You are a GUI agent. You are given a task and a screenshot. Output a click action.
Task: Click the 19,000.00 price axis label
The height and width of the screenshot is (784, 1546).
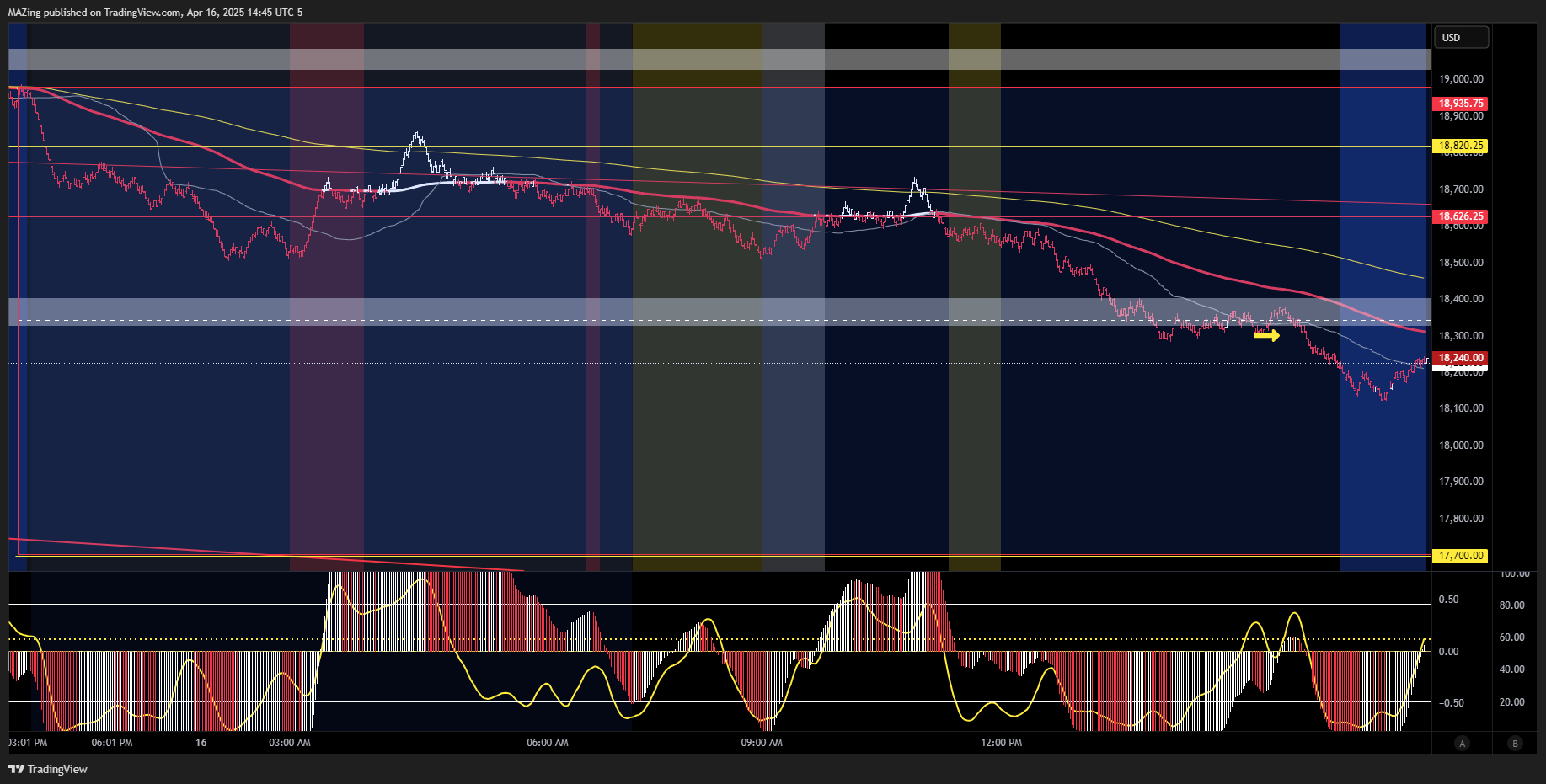[1461, 79]
